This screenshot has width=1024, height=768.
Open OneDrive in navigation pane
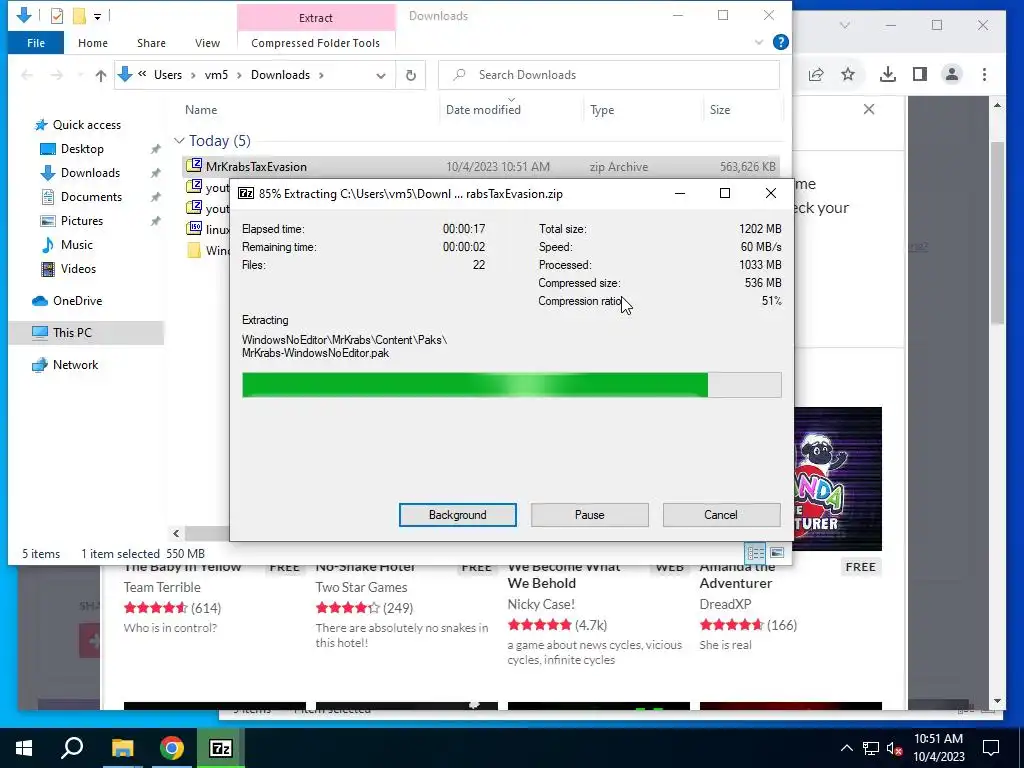click(x=77, y=301)
